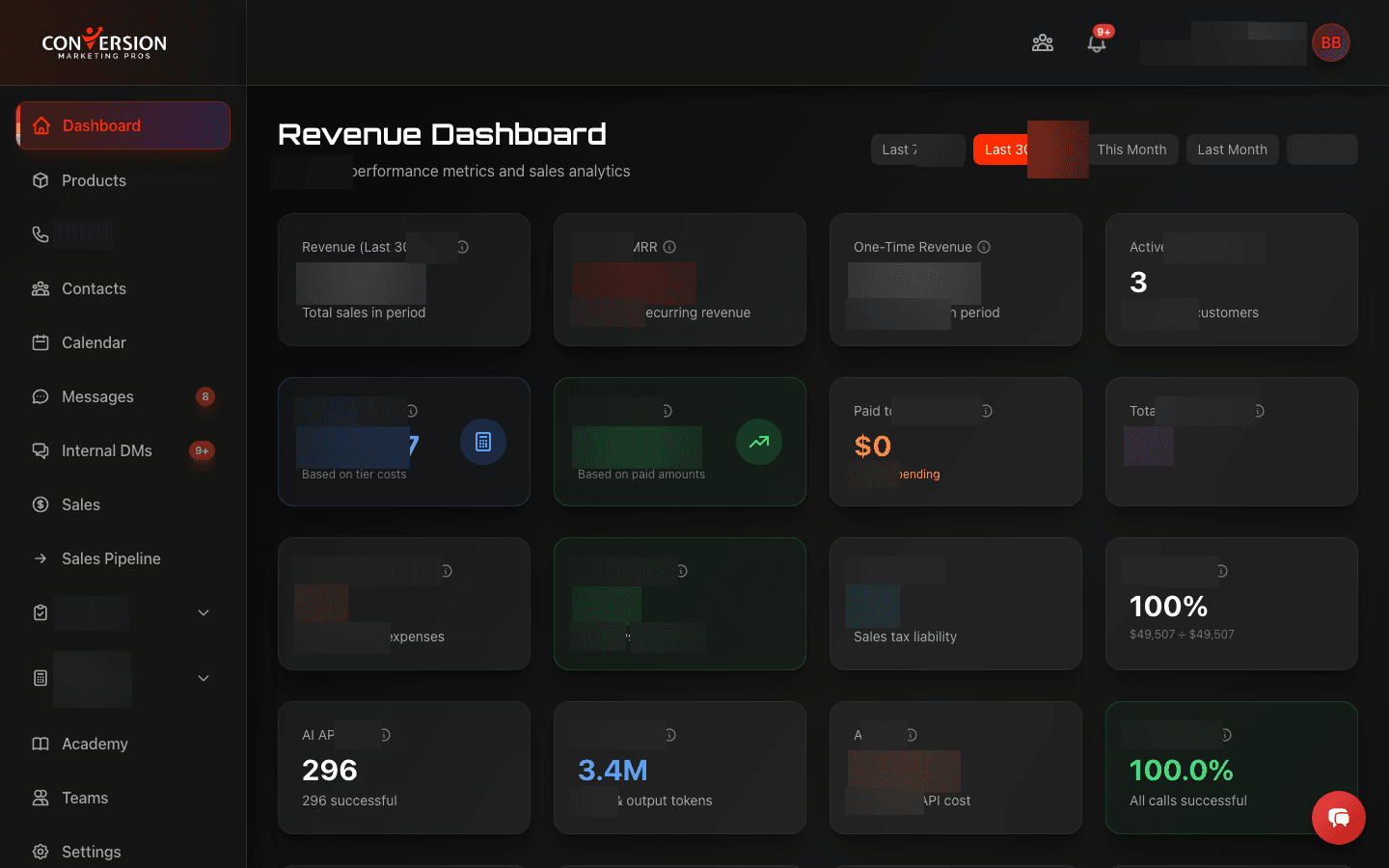Click the info icon on the One-Time Revenue card
1389x868 pixels.
[984, 247]
